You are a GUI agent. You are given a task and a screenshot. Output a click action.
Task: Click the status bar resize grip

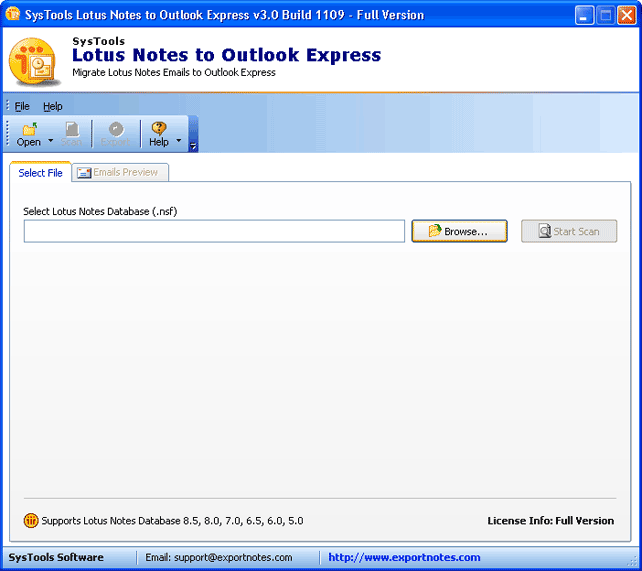point(633,562)
